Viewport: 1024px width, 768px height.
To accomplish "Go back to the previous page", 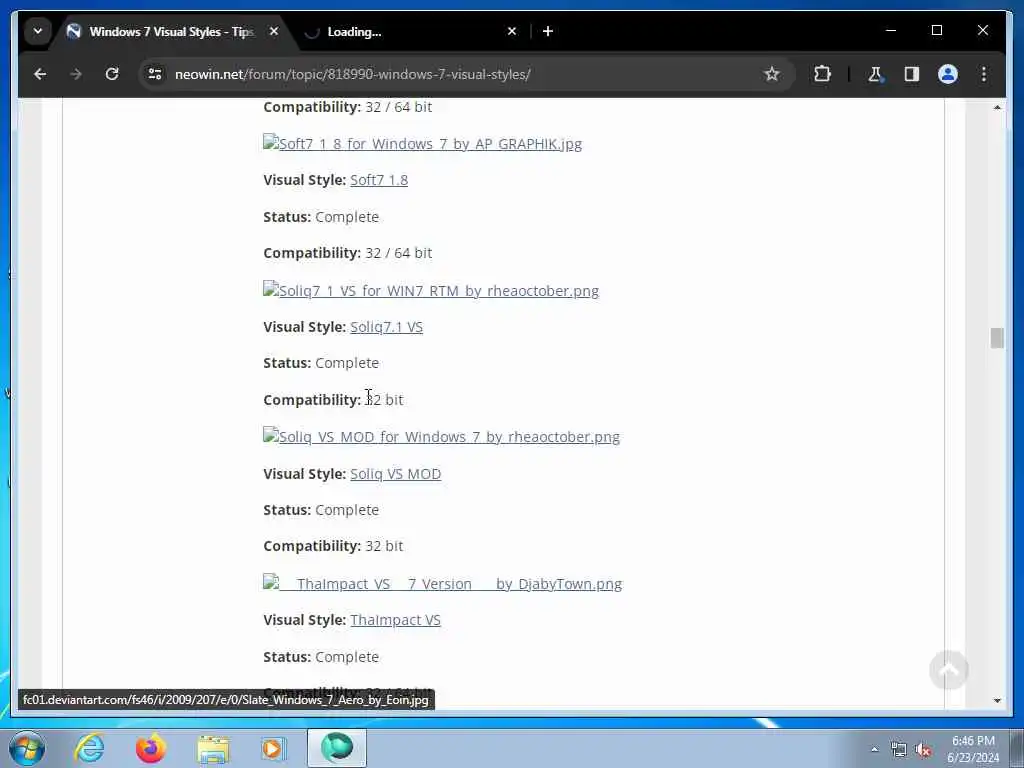I will pos(40,74).
